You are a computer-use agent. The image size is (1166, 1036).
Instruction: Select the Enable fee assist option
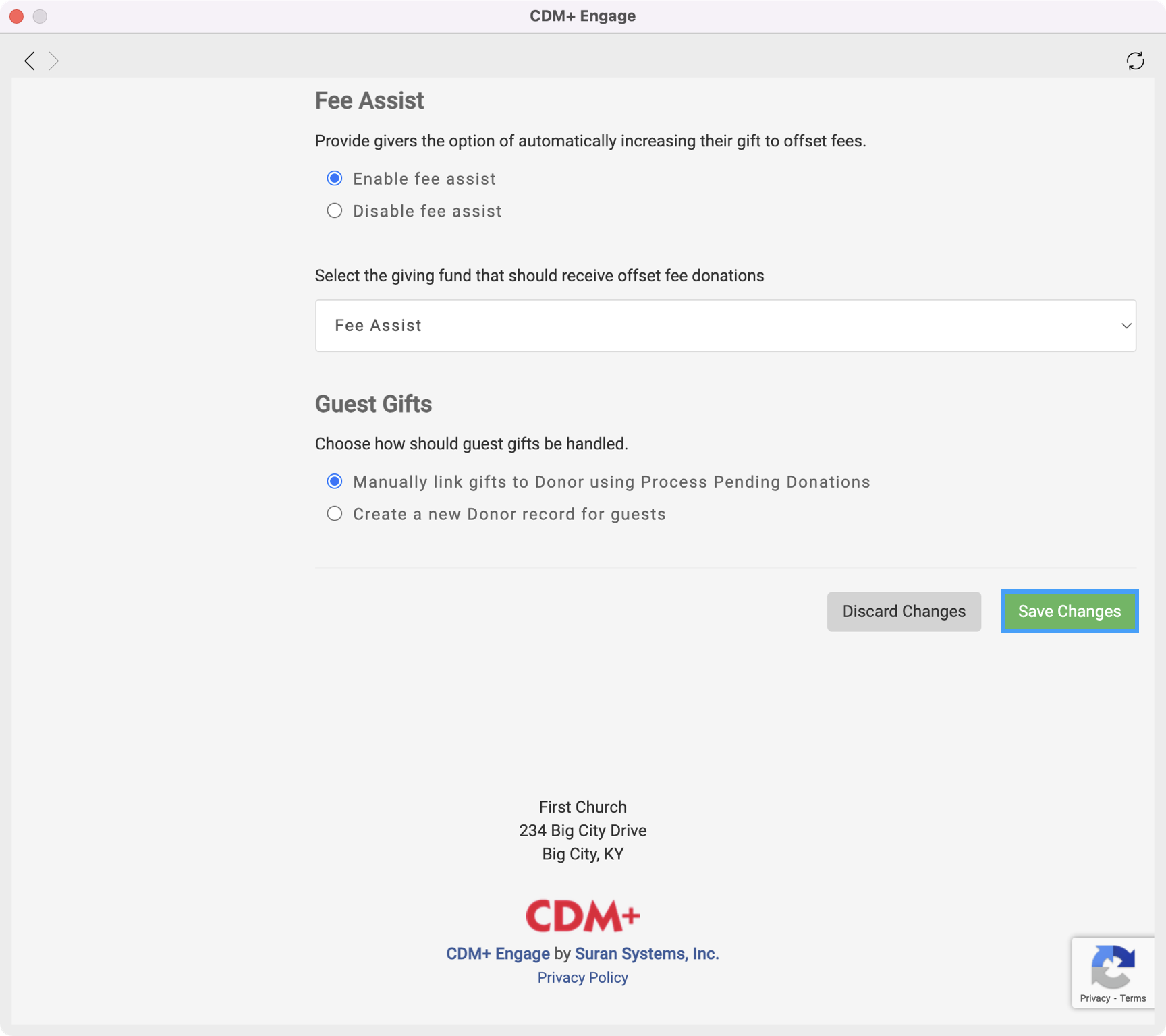[335, 179]
